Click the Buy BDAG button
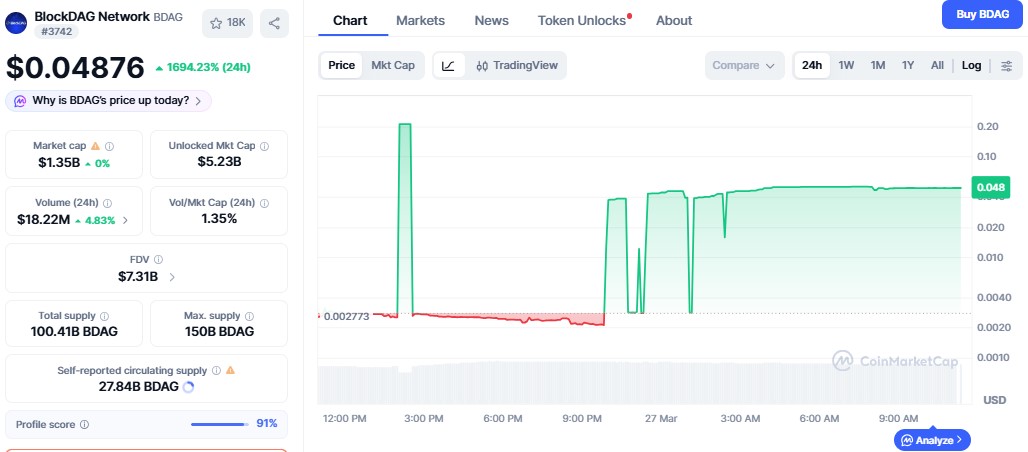The image size is (1028, 452). 981,14
